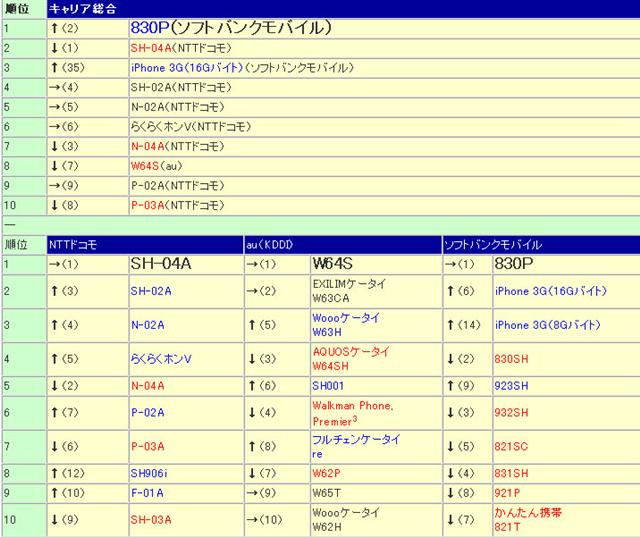The height and width of the screenshot is (537, 640).
Task: Click N-02A in NTTドコモ column
Action: tap(148, 325)
